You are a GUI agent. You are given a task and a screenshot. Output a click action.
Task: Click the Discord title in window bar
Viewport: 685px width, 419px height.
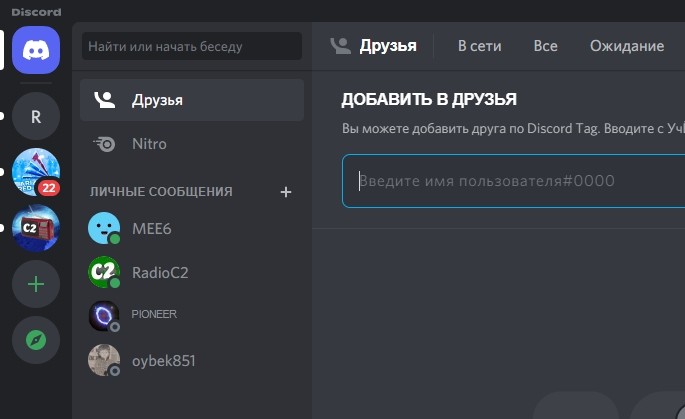coord(36,12)
